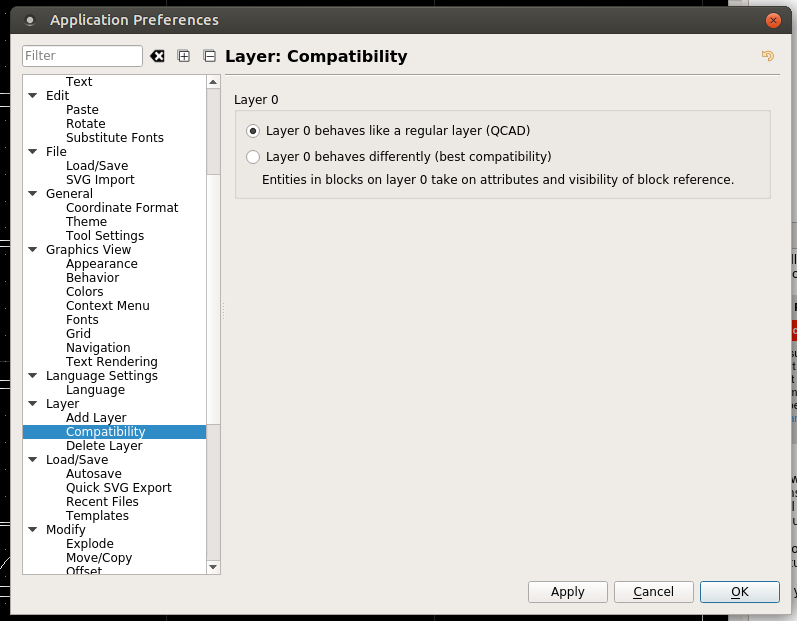This screenshot has height=621, width=797.
Task: Collapse the Load/Save tree category
Action: (33, 460)
